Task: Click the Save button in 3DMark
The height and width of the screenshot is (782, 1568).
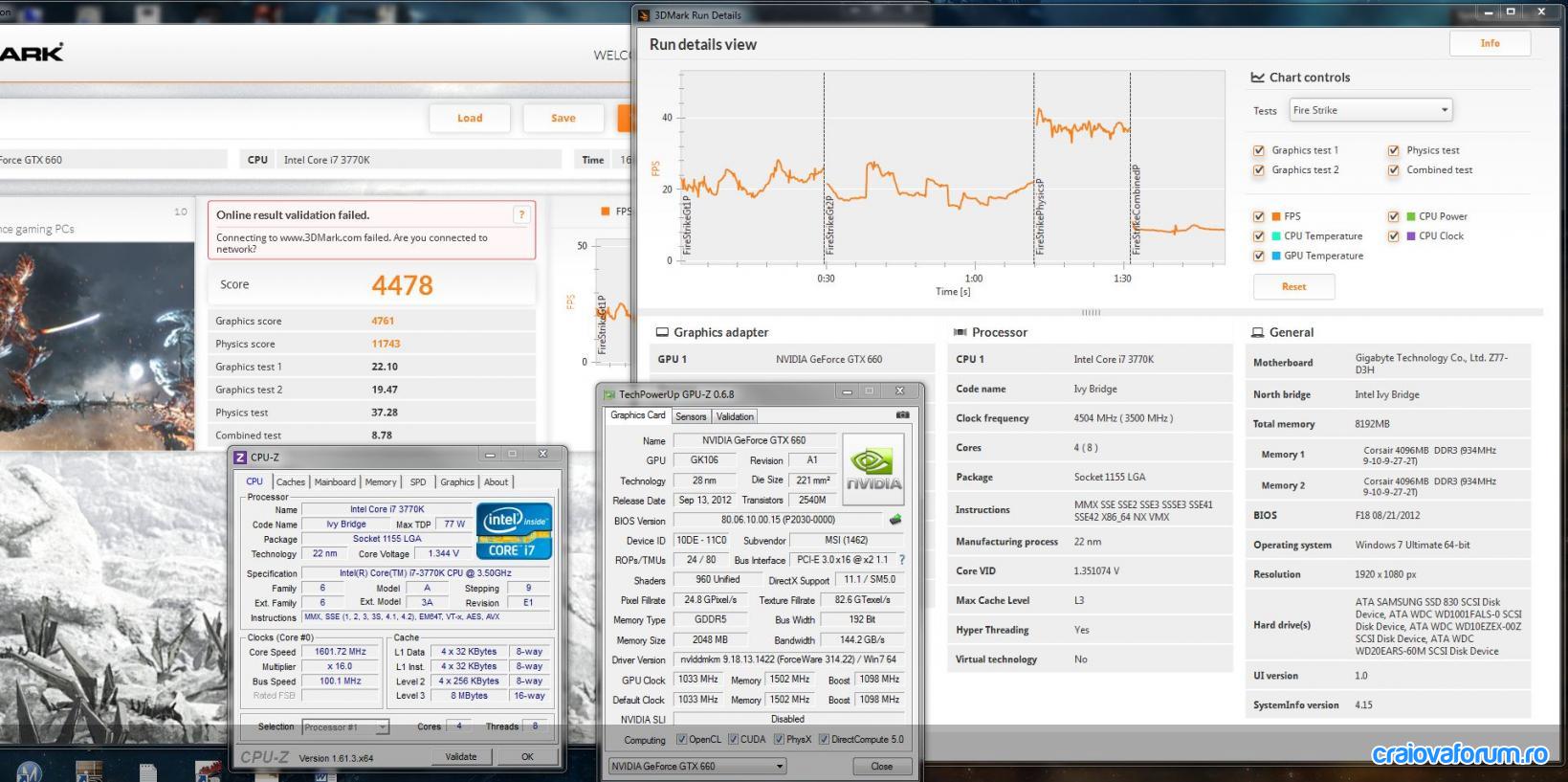Action: pyautogui.click(x=563, y=118)
